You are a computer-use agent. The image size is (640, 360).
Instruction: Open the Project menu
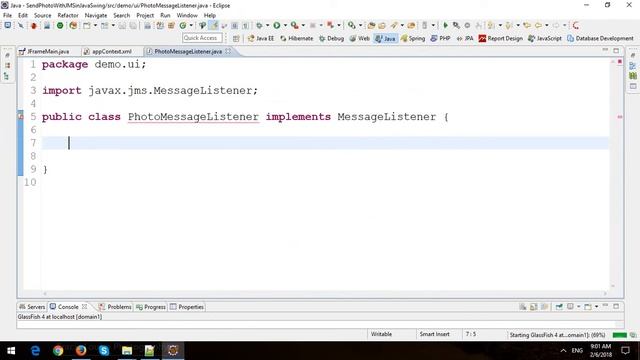click(145, 15)
